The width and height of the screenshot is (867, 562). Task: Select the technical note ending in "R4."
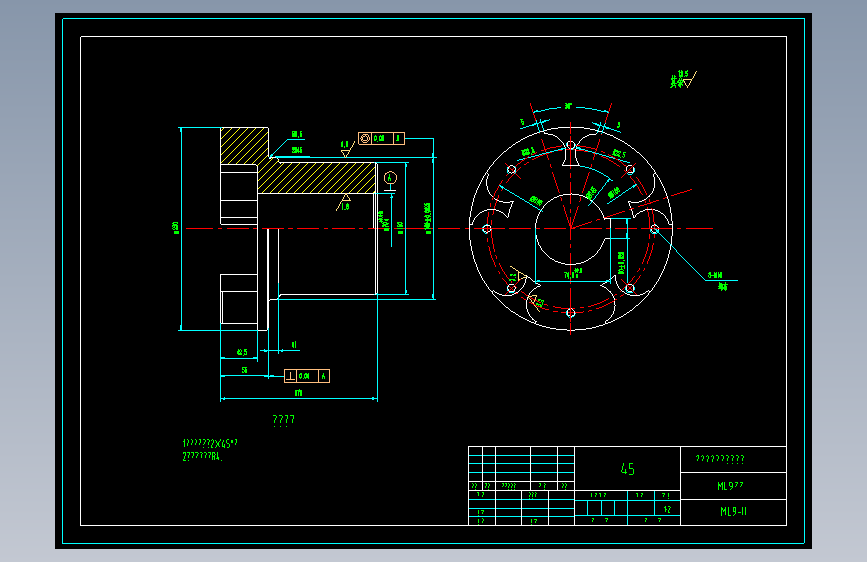coord(202,457)
